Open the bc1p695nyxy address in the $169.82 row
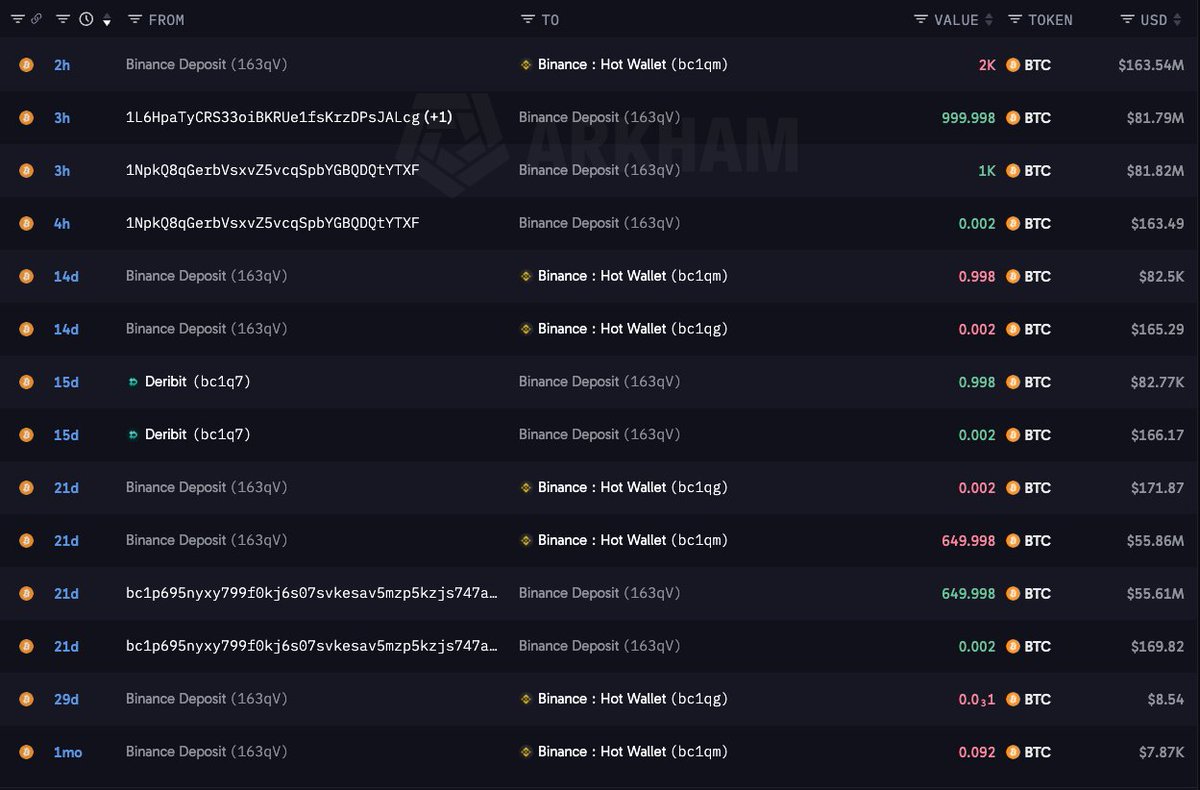Viewport: 1200px width, 790px height. [x=312, y=646]
